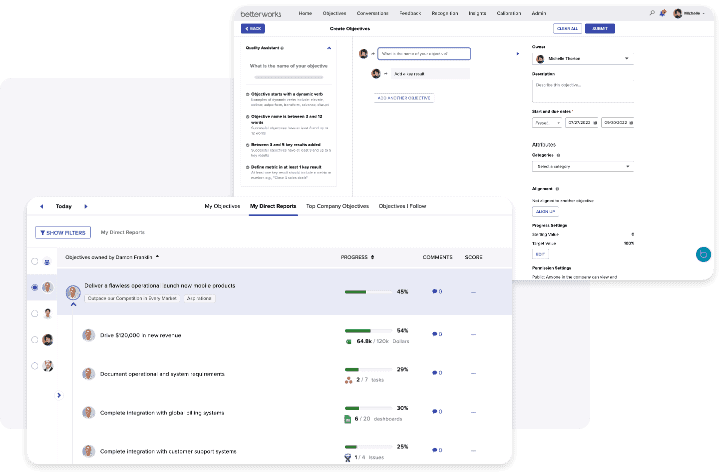This screenshot has height=476, width=723.
Task: Open comments for global billing systems row
Action: pos(434,411)
